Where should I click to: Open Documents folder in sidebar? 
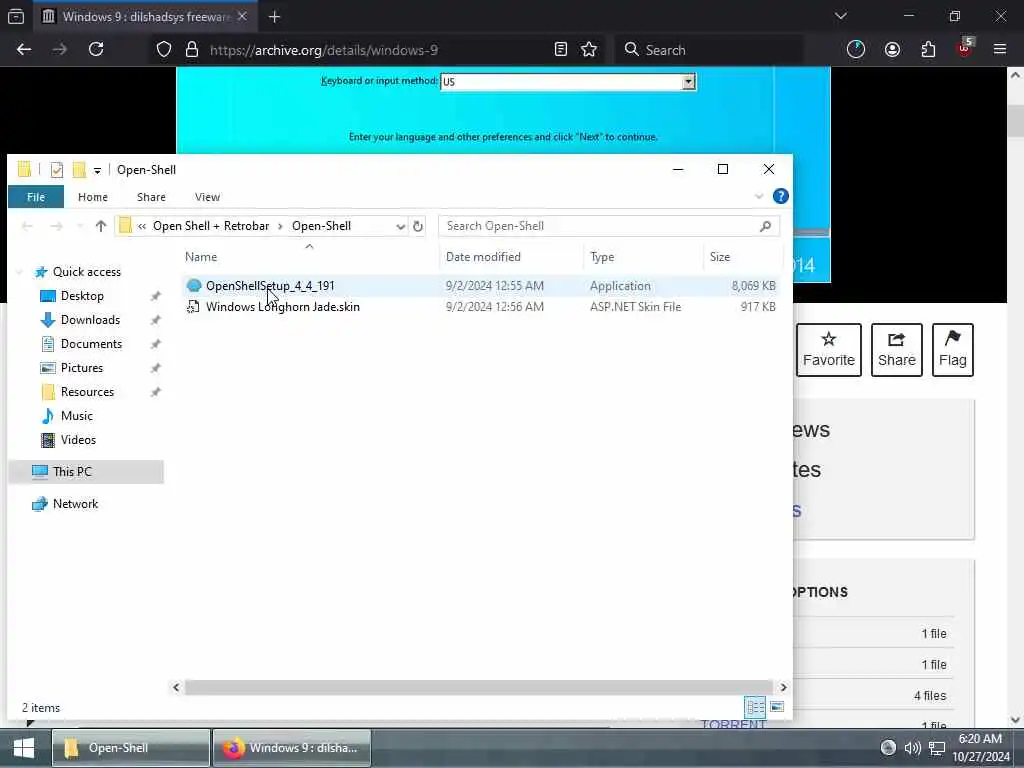91,344
